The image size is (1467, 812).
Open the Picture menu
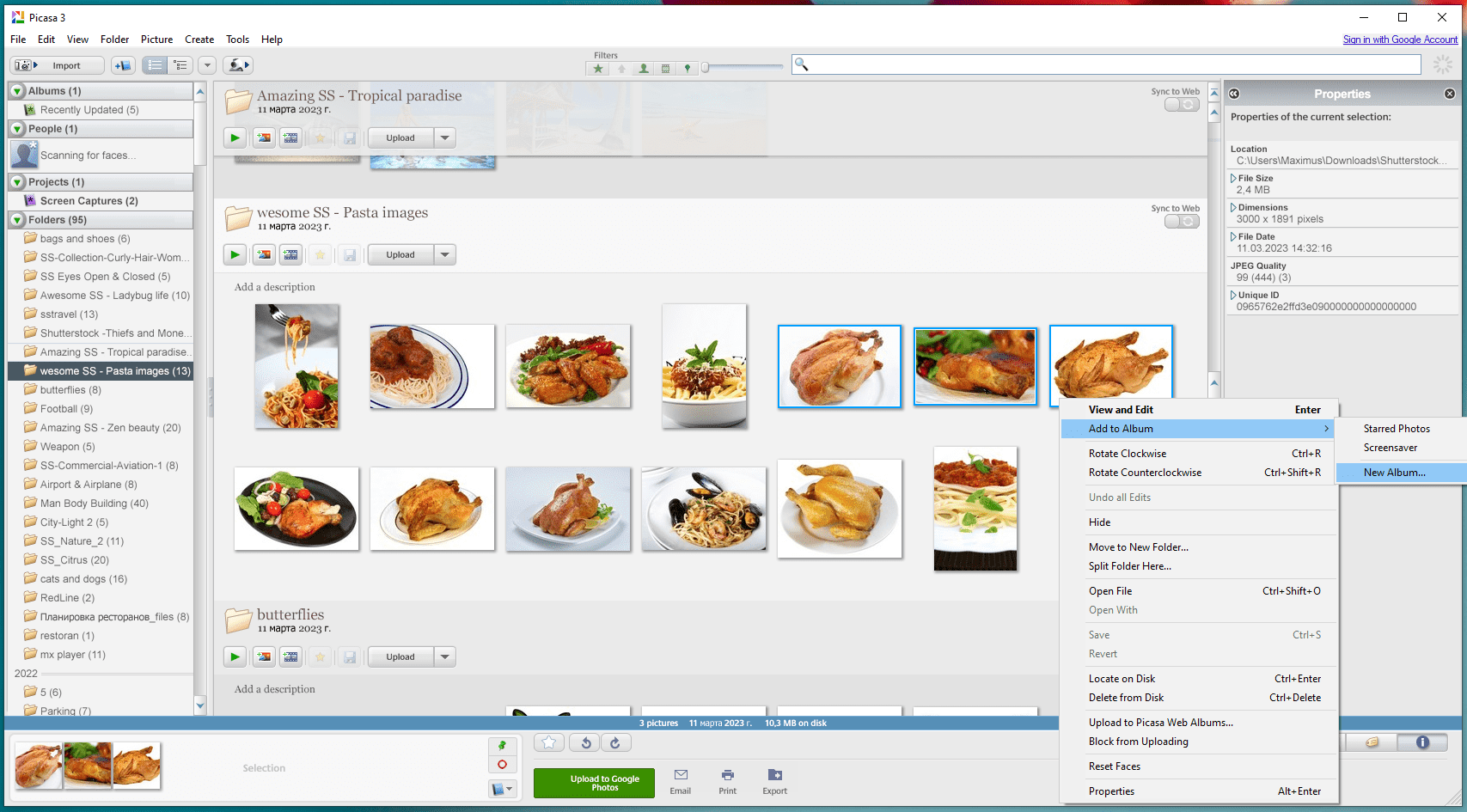pyautogui.click(x=156, y=40)
